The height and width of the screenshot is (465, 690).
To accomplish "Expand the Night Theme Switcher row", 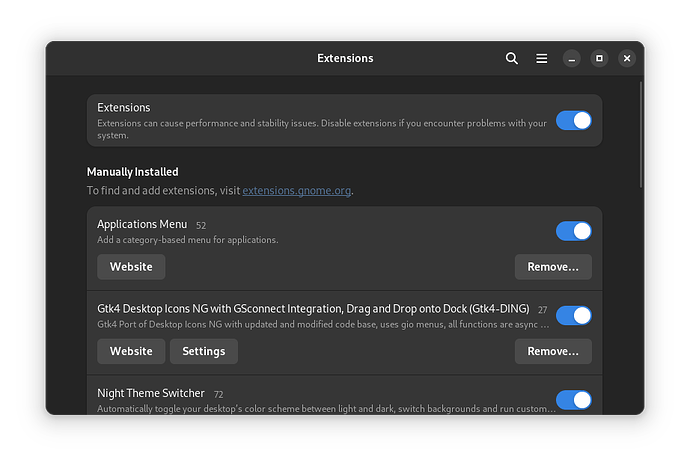I will 300,400.
